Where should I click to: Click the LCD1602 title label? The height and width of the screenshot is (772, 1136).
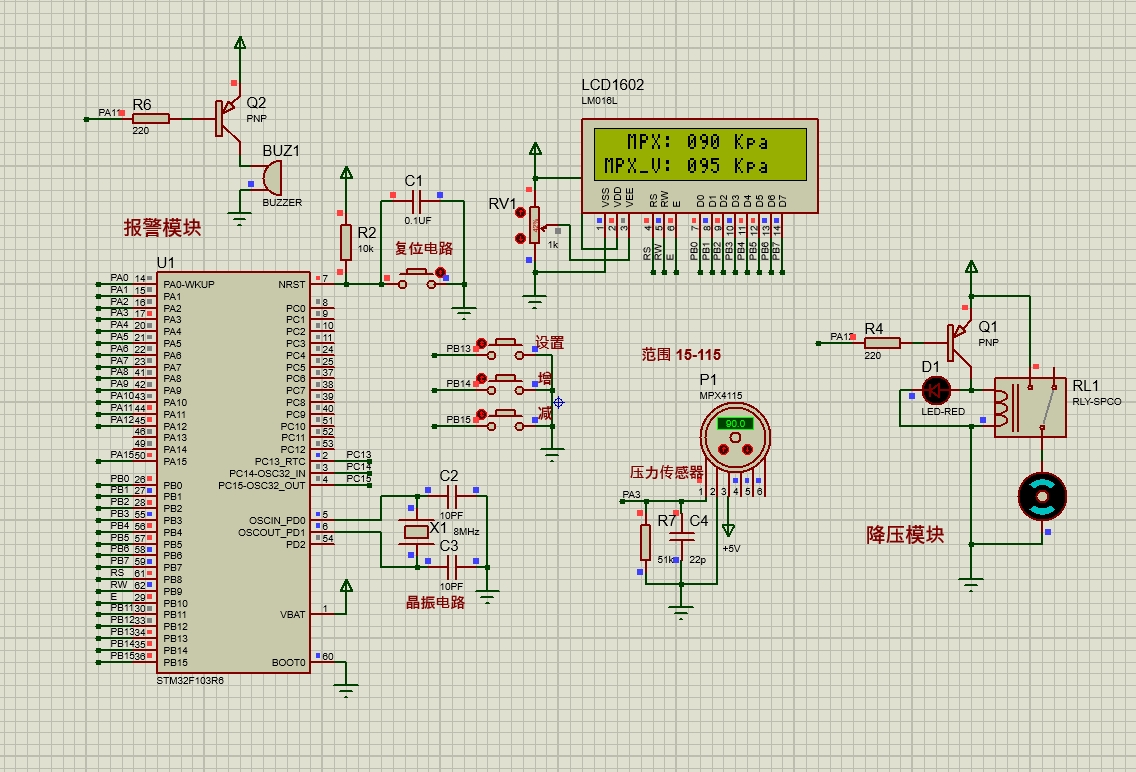(x=612, y=85)
